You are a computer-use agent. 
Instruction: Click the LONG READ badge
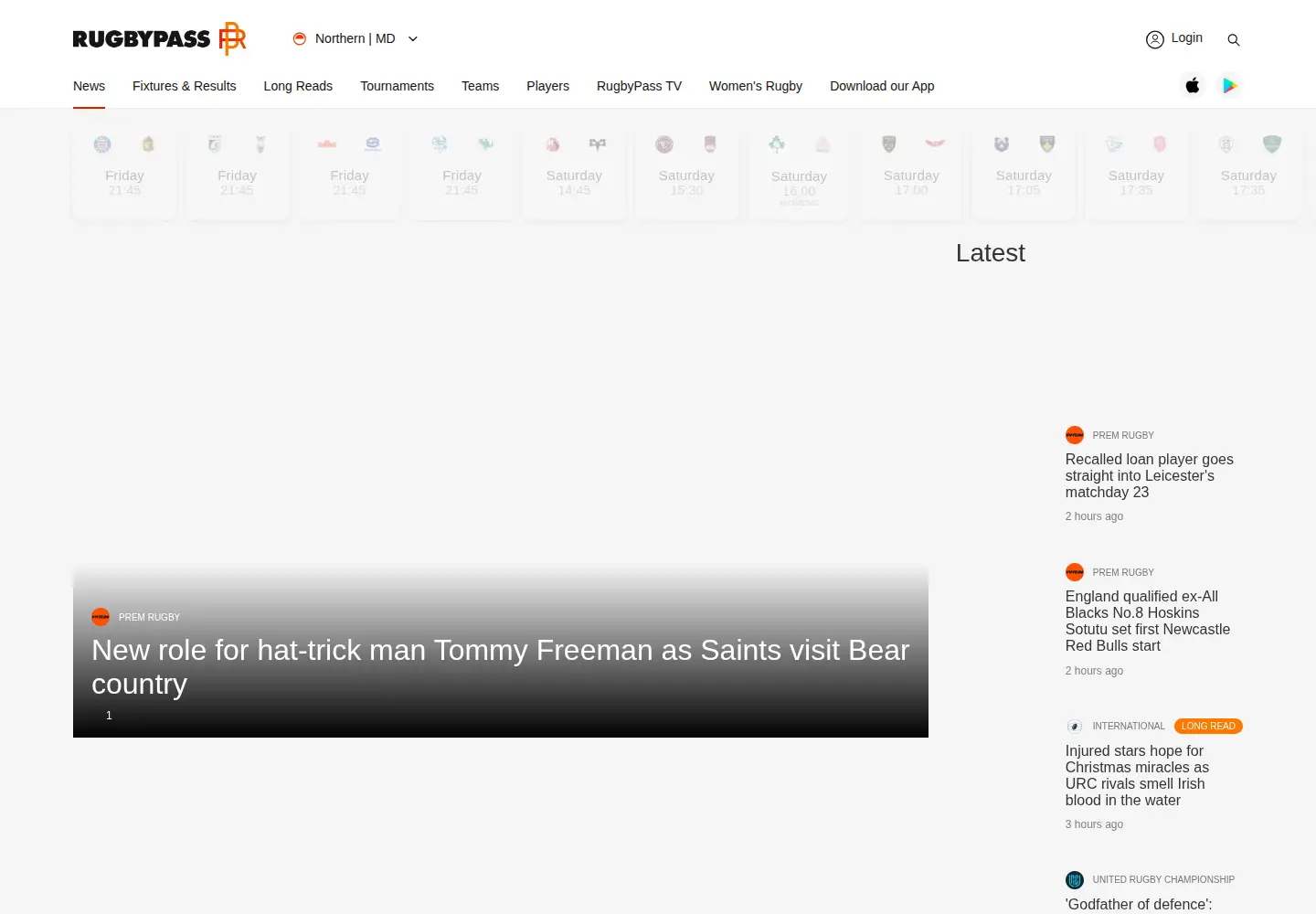tap(1208, 726)
